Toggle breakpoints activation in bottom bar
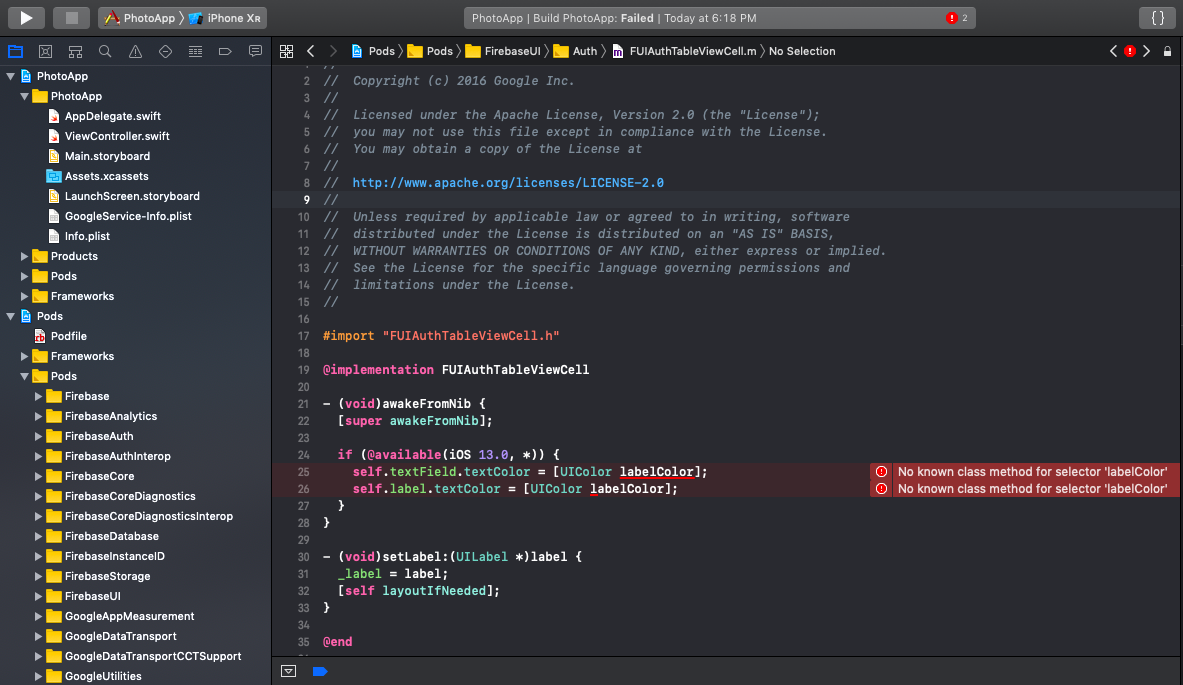1183x685 pixels. click(x=320, y=671)
